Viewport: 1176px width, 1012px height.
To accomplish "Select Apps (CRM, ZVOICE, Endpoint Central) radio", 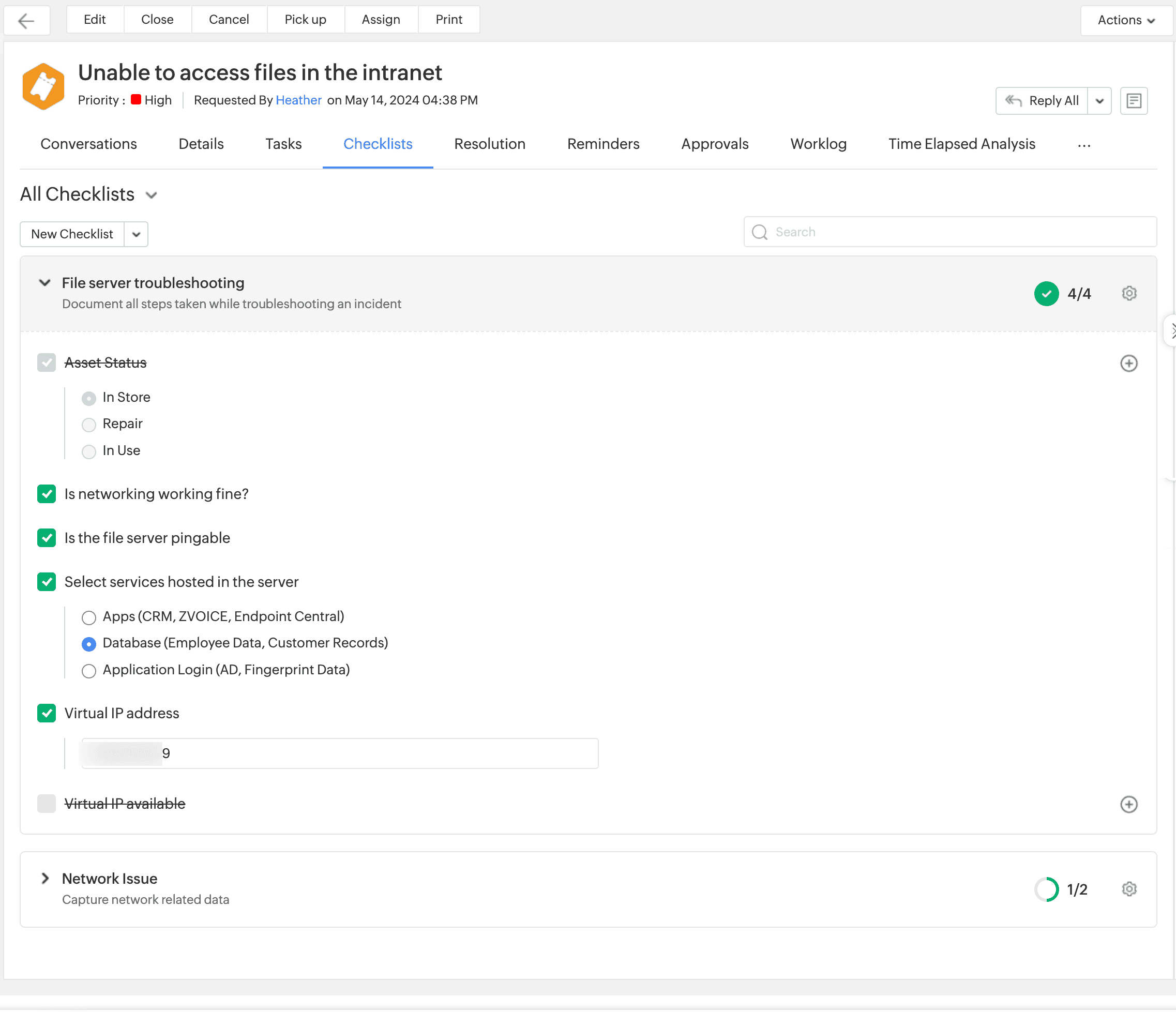I will (88, 617).
